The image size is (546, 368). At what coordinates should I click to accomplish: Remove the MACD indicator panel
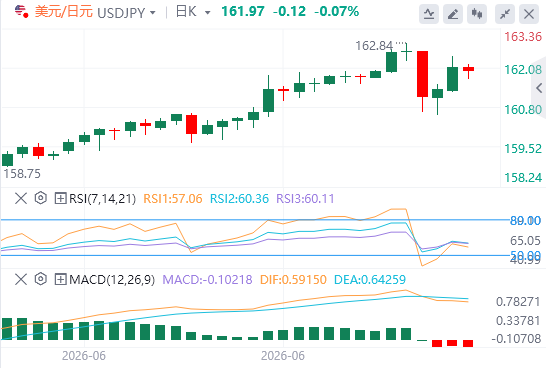tap(21, 279)
